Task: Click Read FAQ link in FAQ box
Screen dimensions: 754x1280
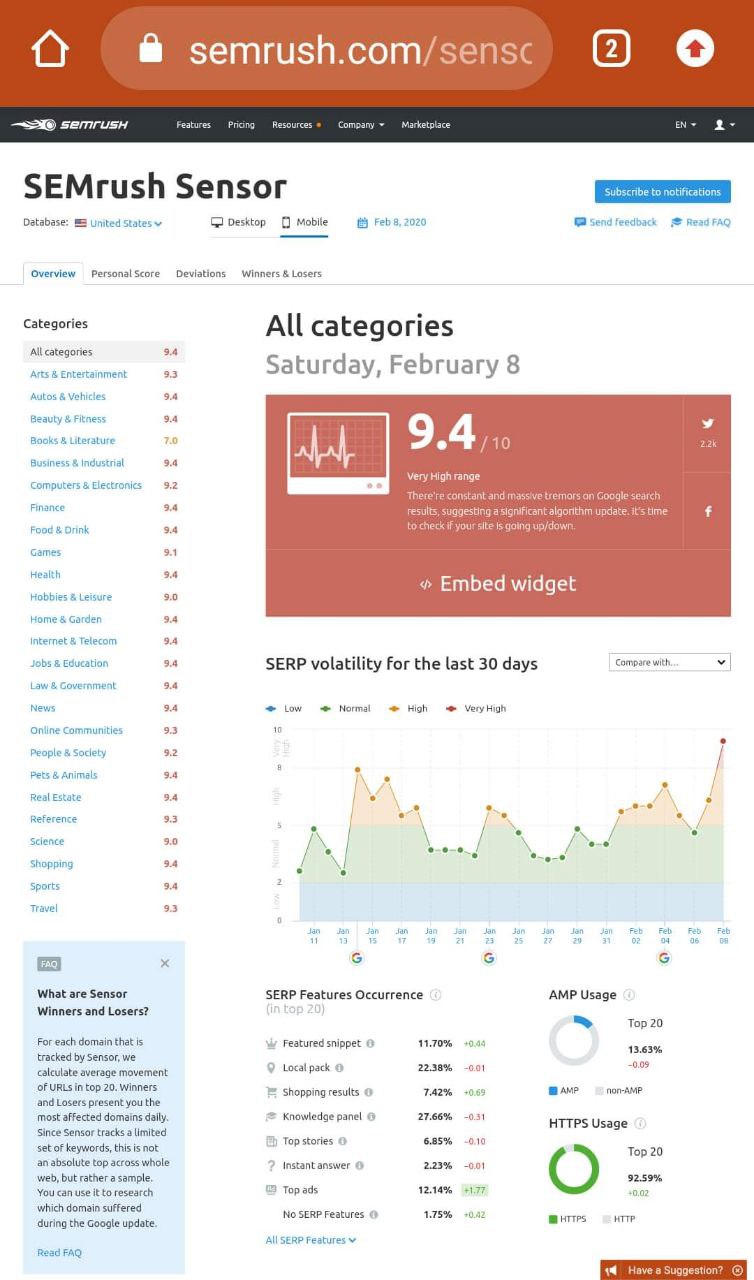Action: coord(59,1252)
